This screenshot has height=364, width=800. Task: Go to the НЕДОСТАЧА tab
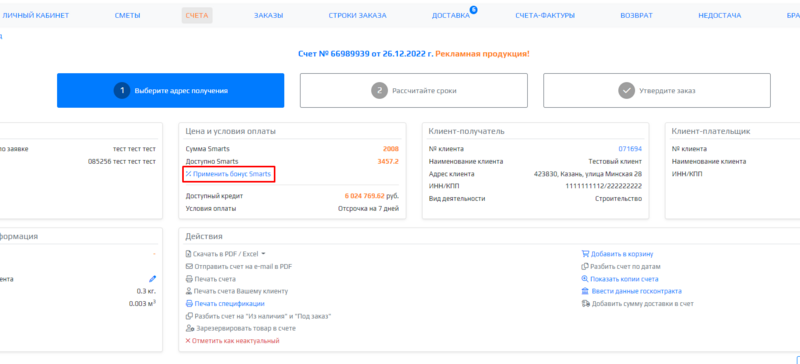(x=719, y=15)
